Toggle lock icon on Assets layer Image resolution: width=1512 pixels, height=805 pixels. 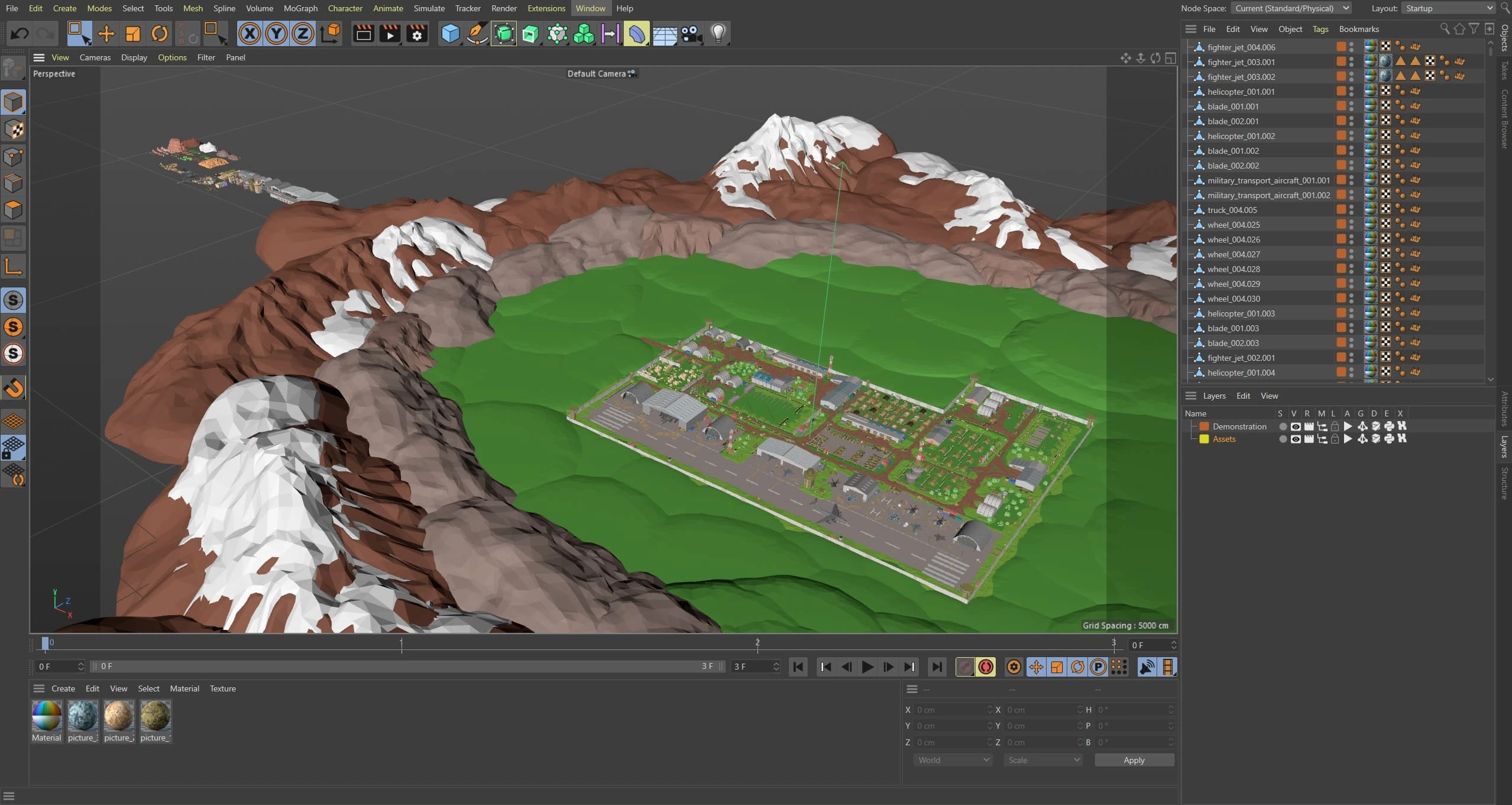[x=1335, y=439]
